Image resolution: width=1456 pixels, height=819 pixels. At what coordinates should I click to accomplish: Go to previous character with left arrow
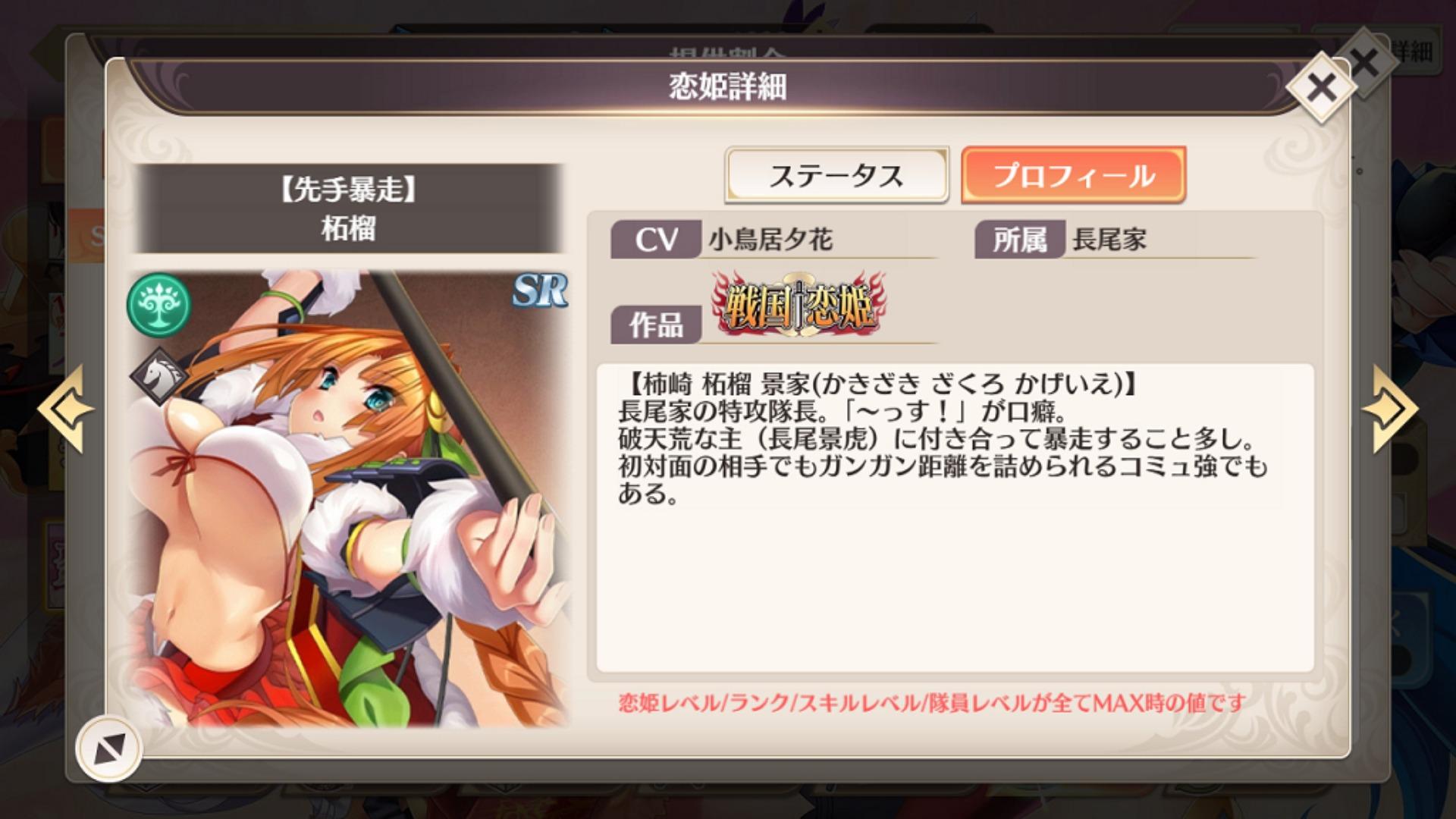65,409
